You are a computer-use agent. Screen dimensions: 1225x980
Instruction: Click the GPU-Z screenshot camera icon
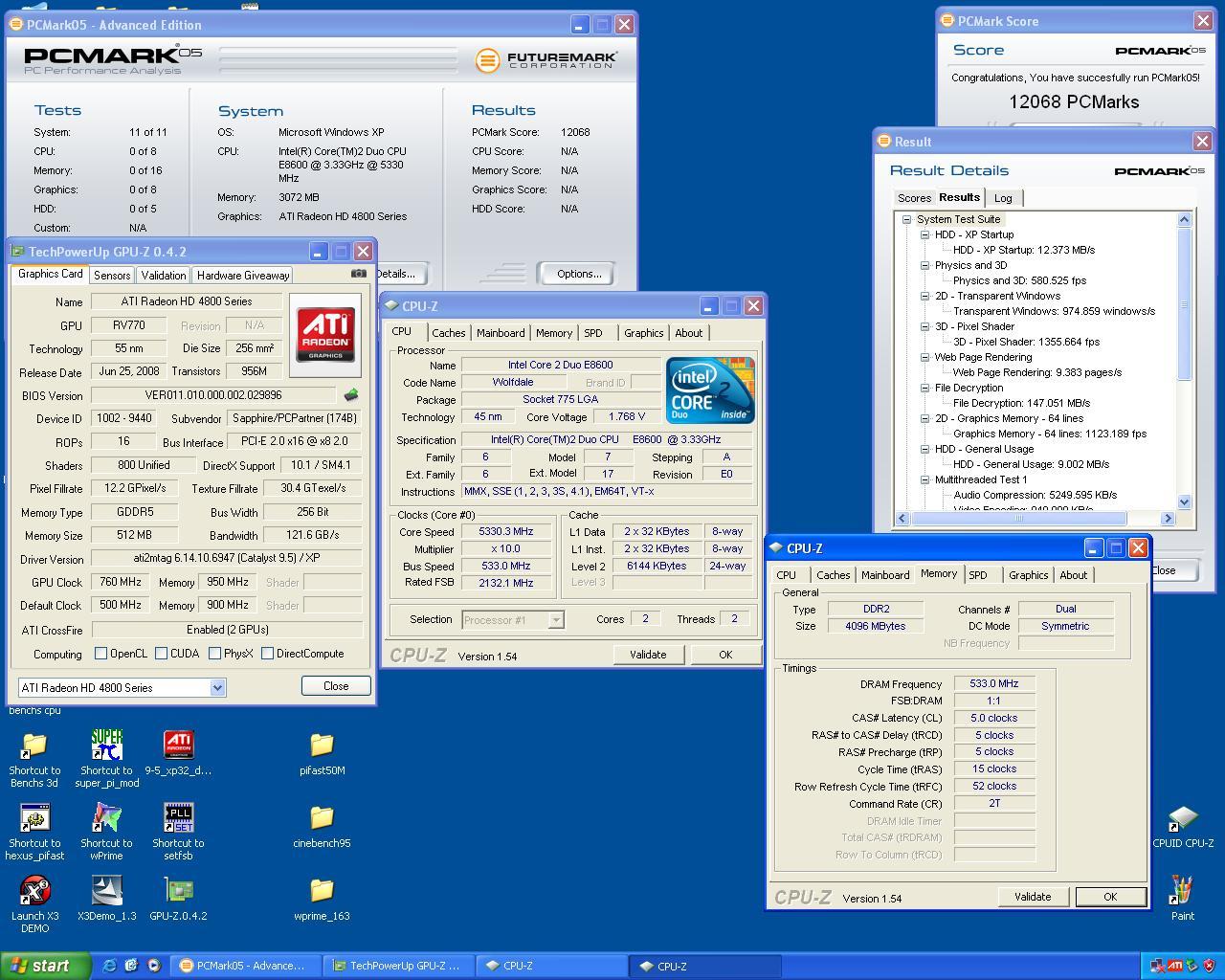tap(358, 274)
